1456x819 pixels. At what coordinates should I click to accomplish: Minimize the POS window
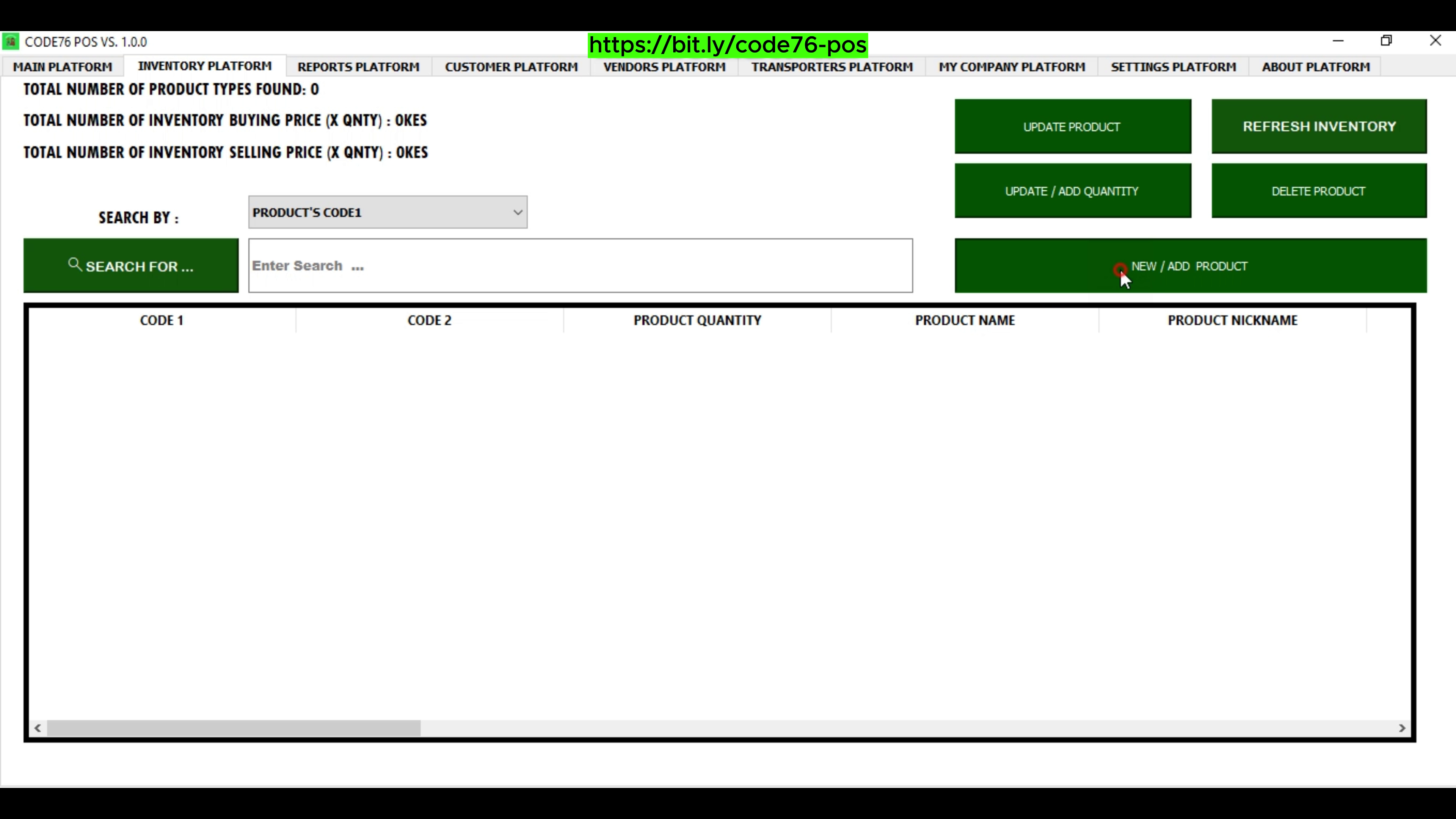pyautogui.click(x=1338, y=41)
